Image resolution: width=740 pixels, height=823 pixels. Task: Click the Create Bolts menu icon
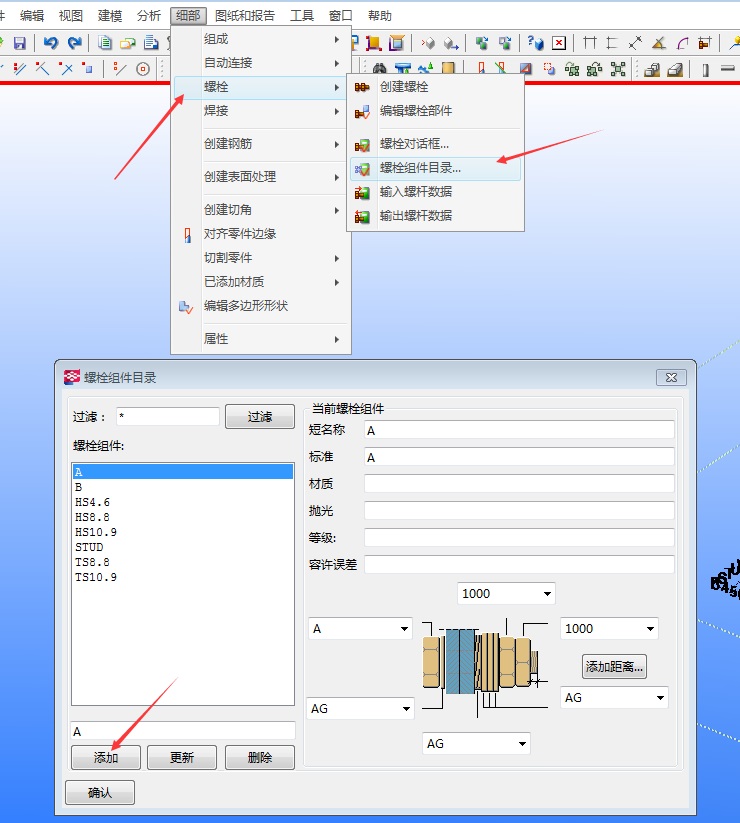pos(362,87)
